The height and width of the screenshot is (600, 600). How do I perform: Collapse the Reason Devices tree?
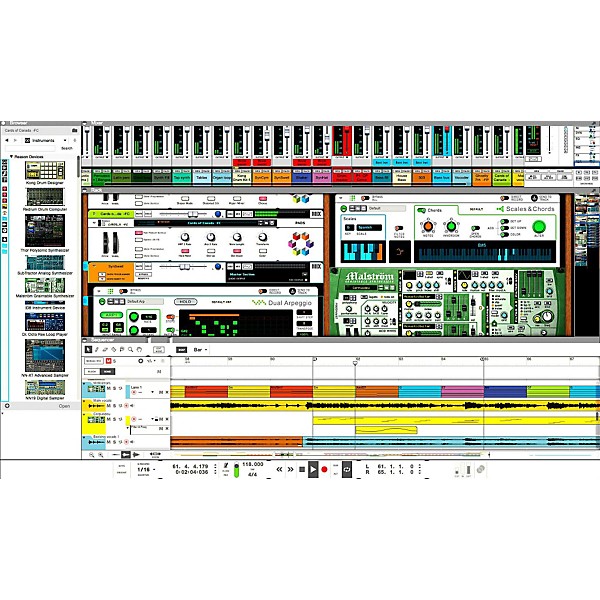click(12, 156)
